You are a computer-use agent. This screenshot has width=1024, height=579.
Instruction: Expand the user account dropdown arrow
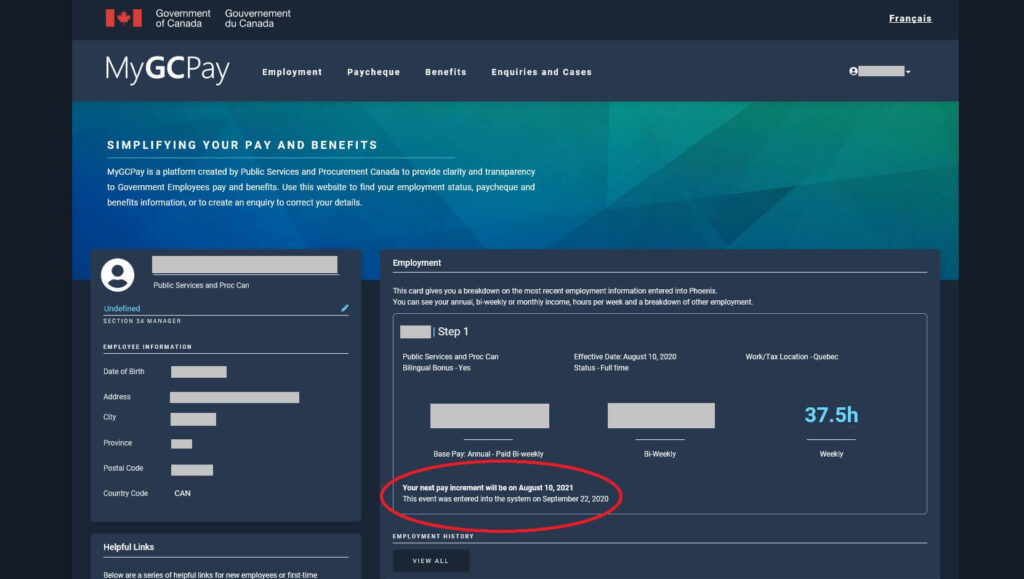[908, 72]
